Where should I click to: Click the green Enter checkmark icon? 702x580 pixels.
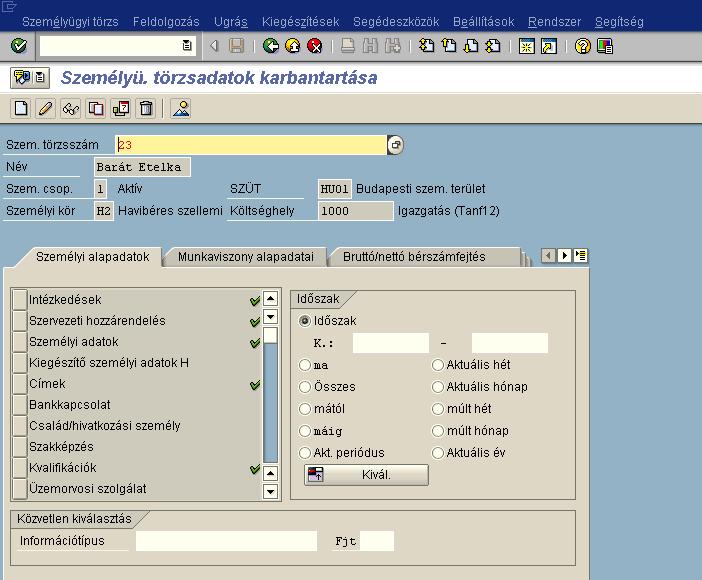[x=19, y=46]
